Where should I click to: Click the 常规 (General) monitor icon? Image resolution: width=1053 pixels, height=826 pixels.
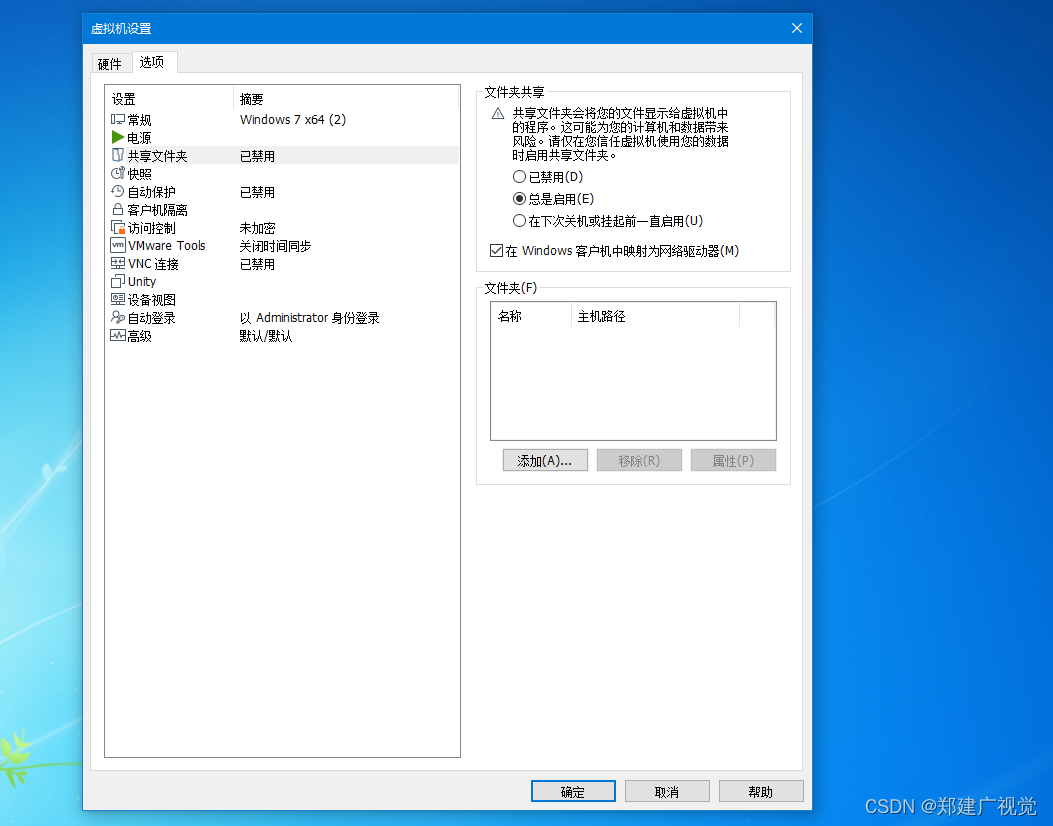click(x=118, y=120)
